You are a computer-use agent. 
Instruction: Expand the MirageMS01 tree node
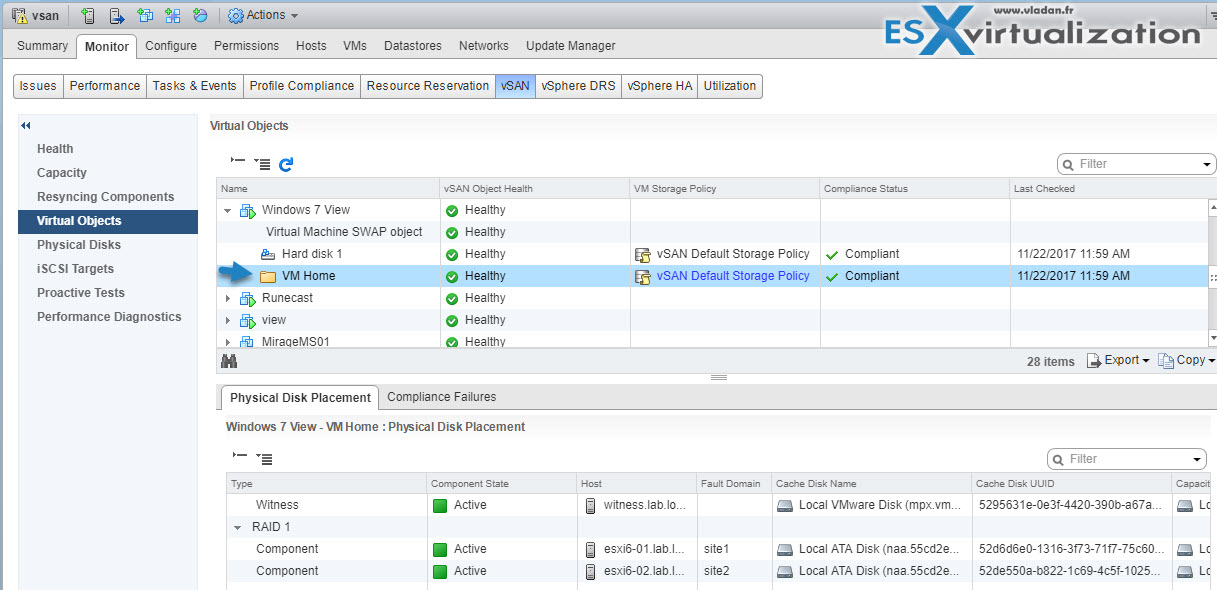tap(228, 342)
